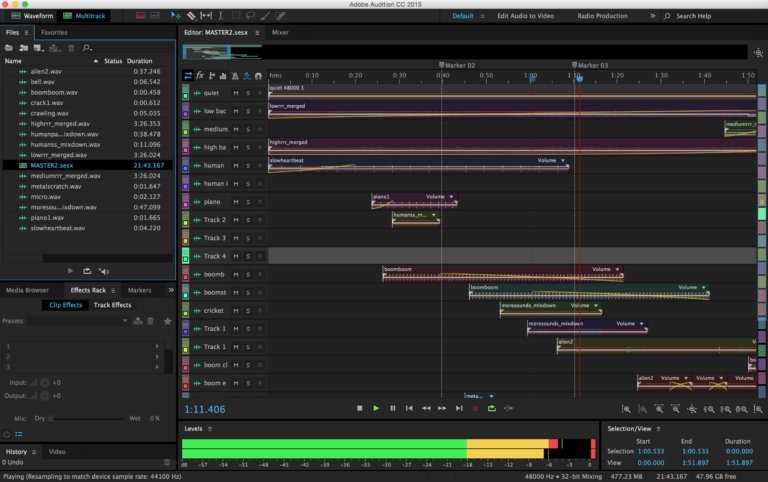Mute the cricket track
This screenshot has width=768, height=482.
[x=236, y=311]
